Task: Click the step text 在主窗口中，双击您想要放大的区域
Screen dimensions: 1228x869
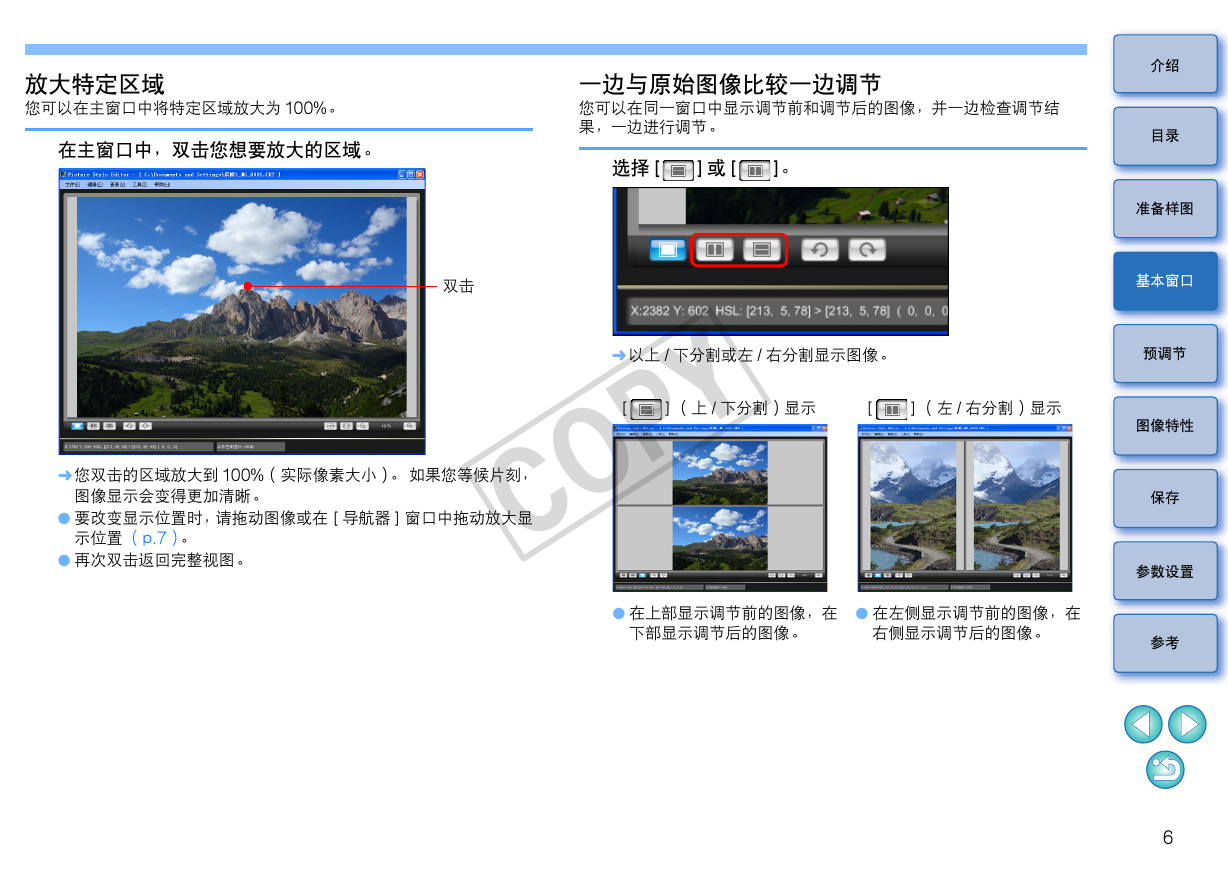Action: [x=216, y=150]
